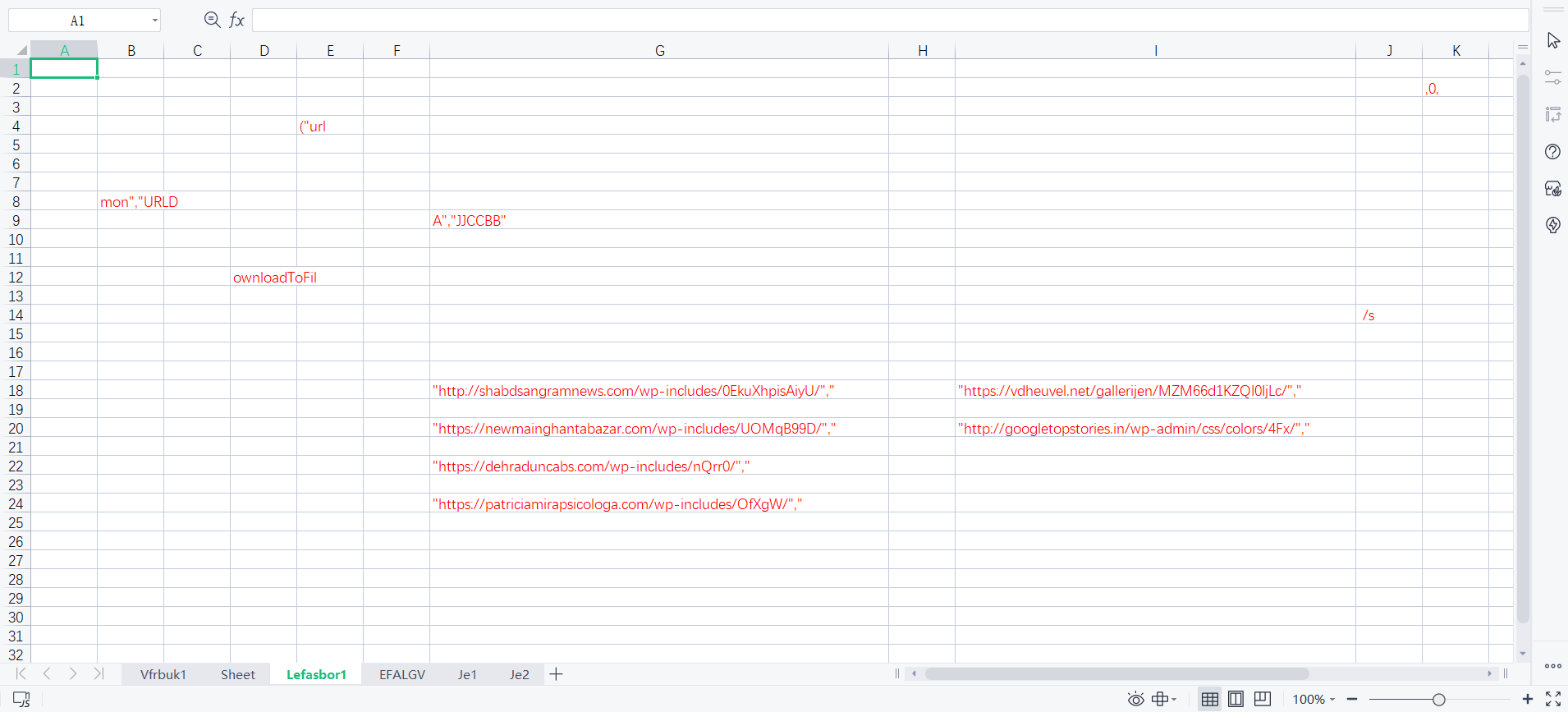Viewport: 1568px width, 712px height.
Task: Switch to the Vfrbuk1 sheet tab
Action: 163,674
